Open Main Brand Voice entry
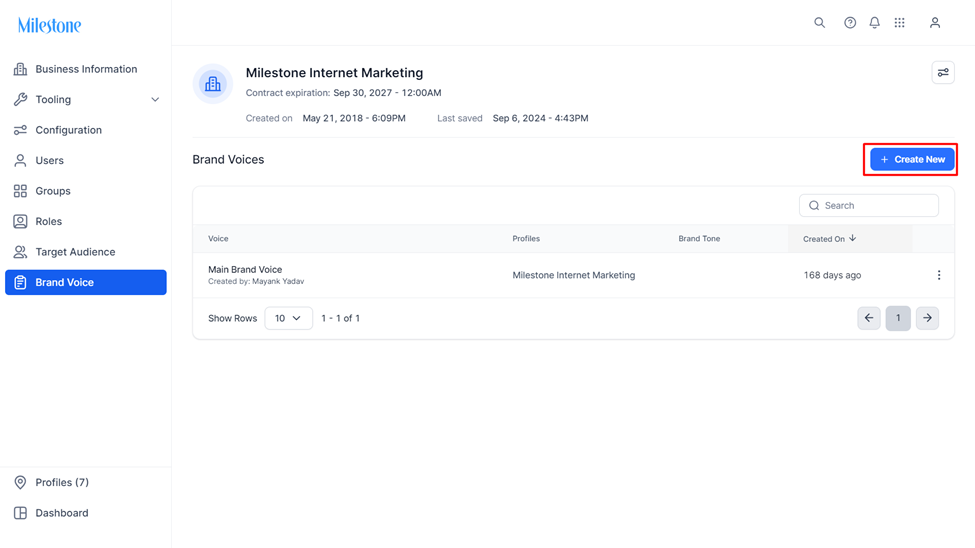 (245, 269)
